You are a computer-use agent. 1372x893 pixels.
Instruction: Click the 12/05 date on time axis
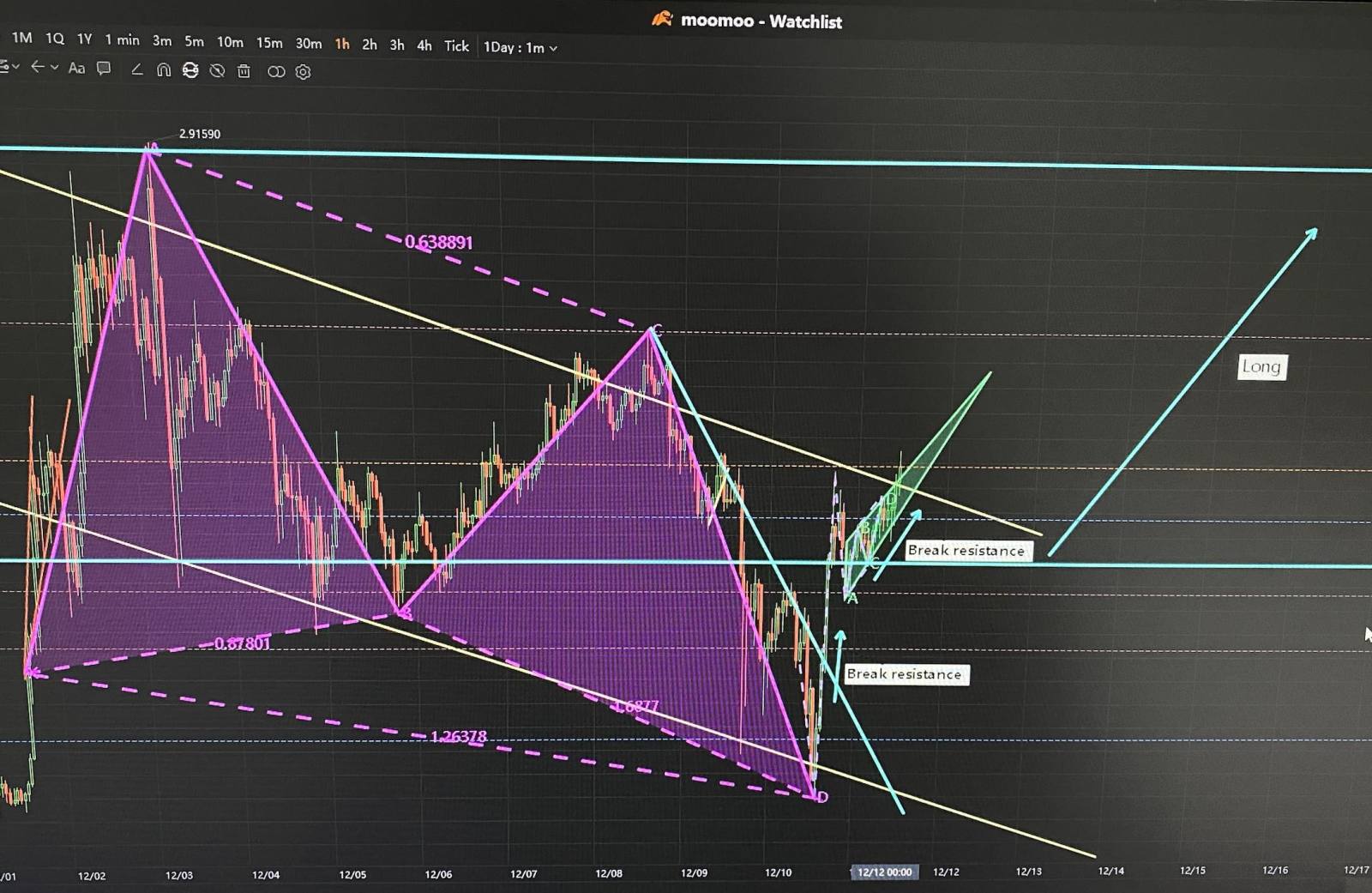tap(352, 875)
